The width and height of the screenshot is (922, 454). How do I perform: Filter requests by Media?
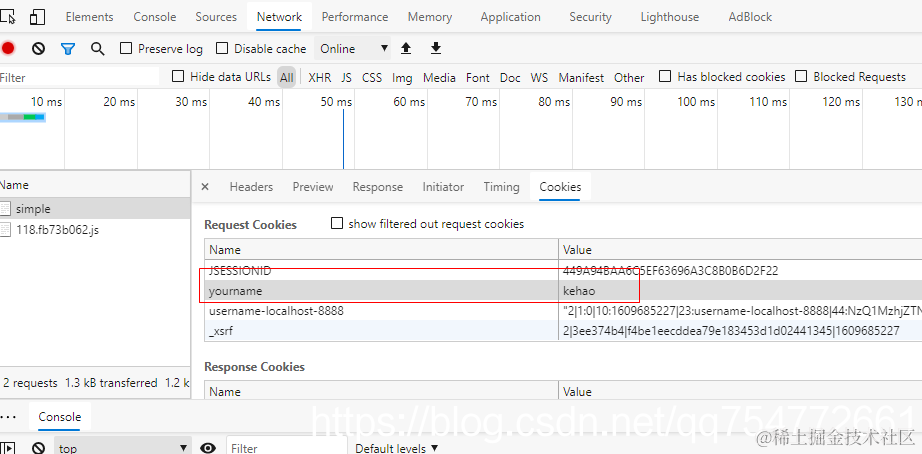click(439, 77)
